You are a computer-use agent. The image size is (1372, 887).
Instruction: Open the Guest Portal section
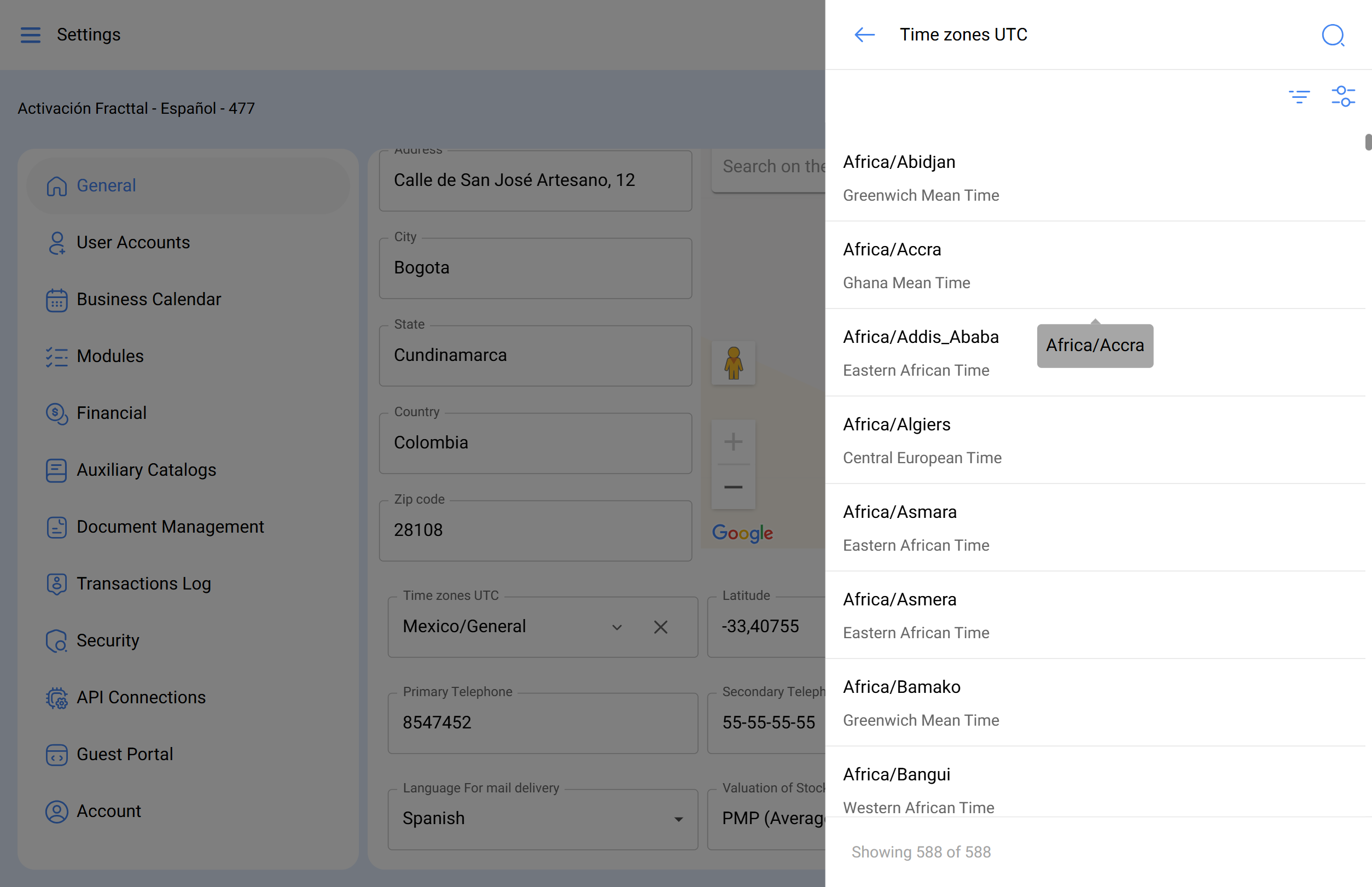pyautogui.click(x=125, y=754)
